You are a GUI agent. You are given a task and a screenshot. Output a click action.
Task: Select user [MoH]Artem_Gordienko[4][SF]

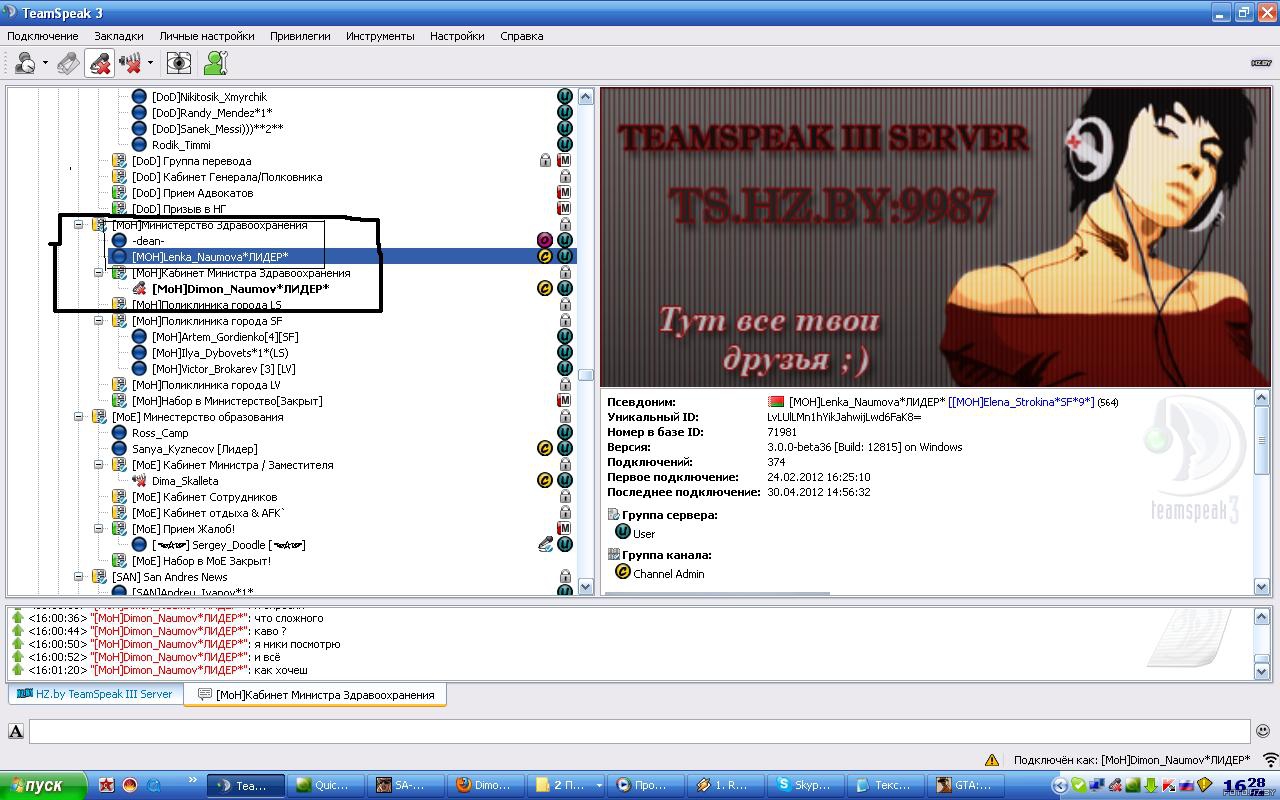225,337
